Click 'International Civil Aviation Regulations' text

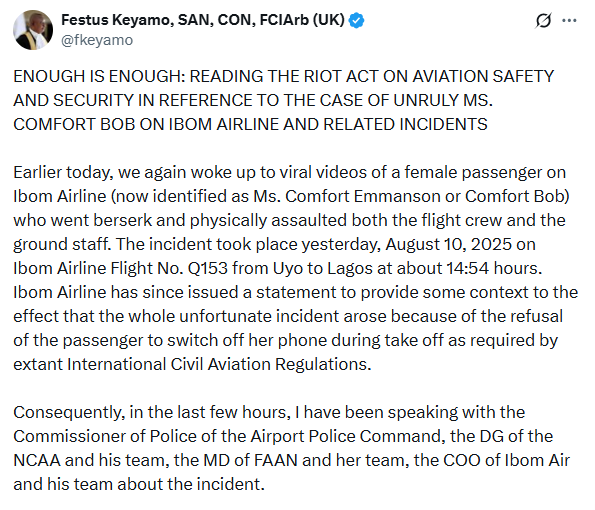point(219,364)
